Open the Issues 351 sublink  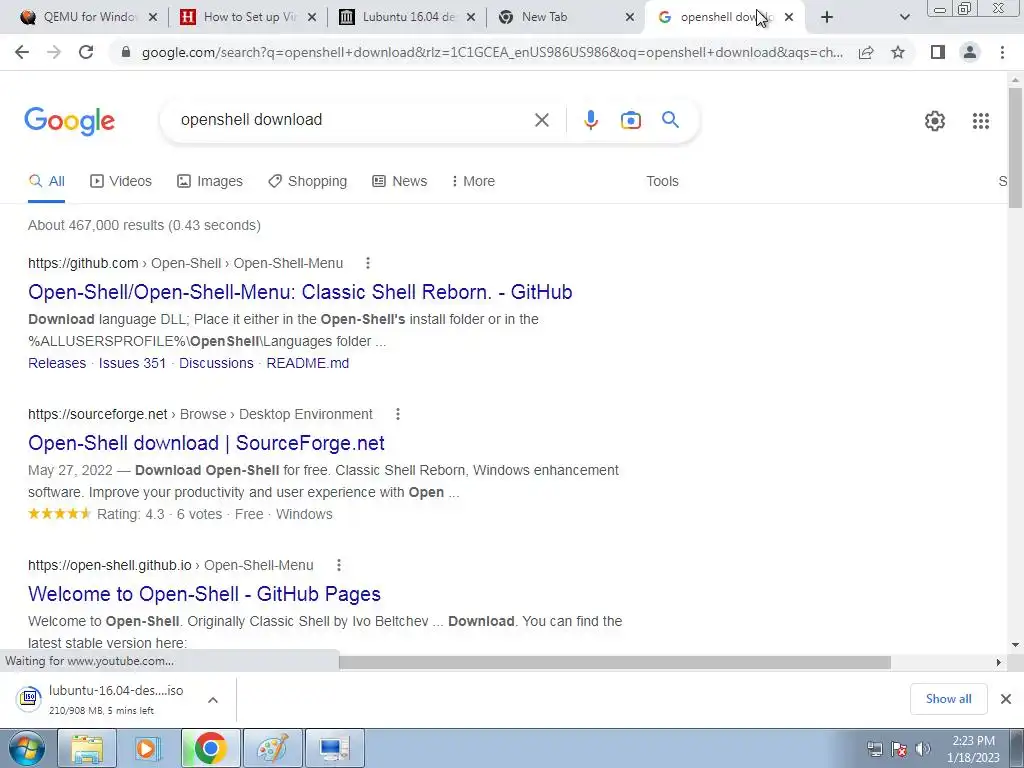tap(132, 363)
